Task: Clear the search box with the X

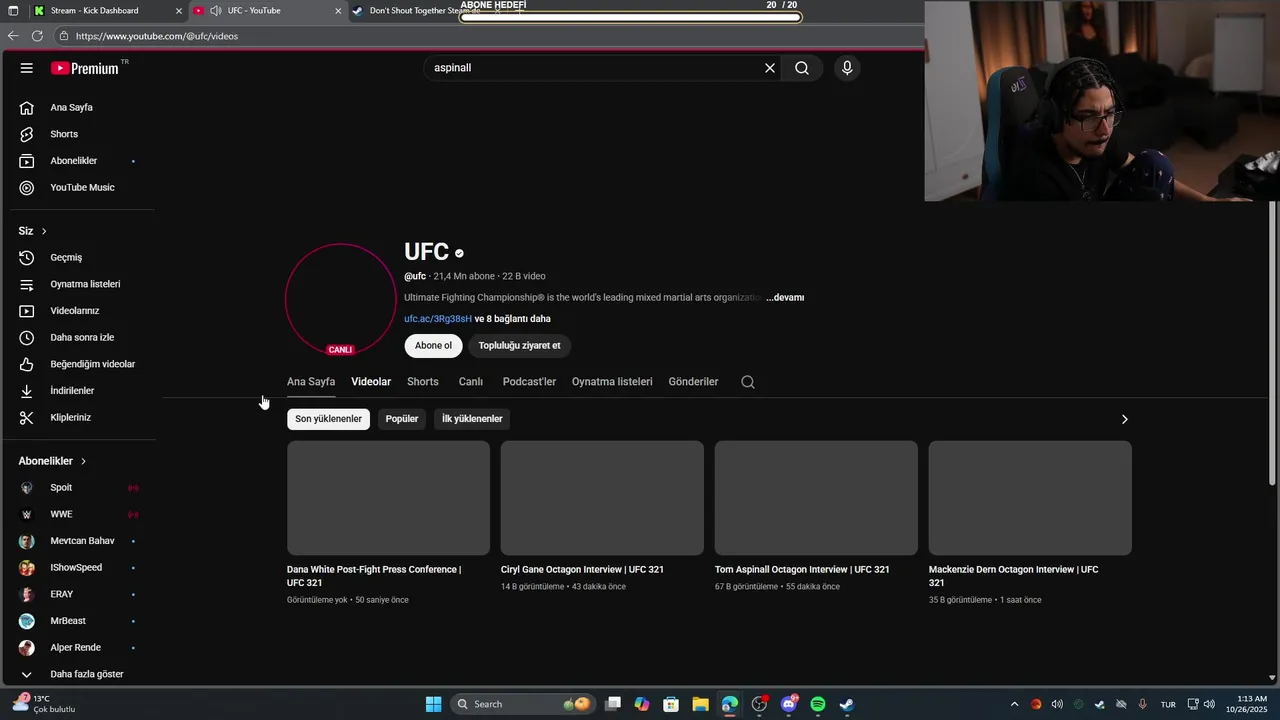Action: point(770,68)
